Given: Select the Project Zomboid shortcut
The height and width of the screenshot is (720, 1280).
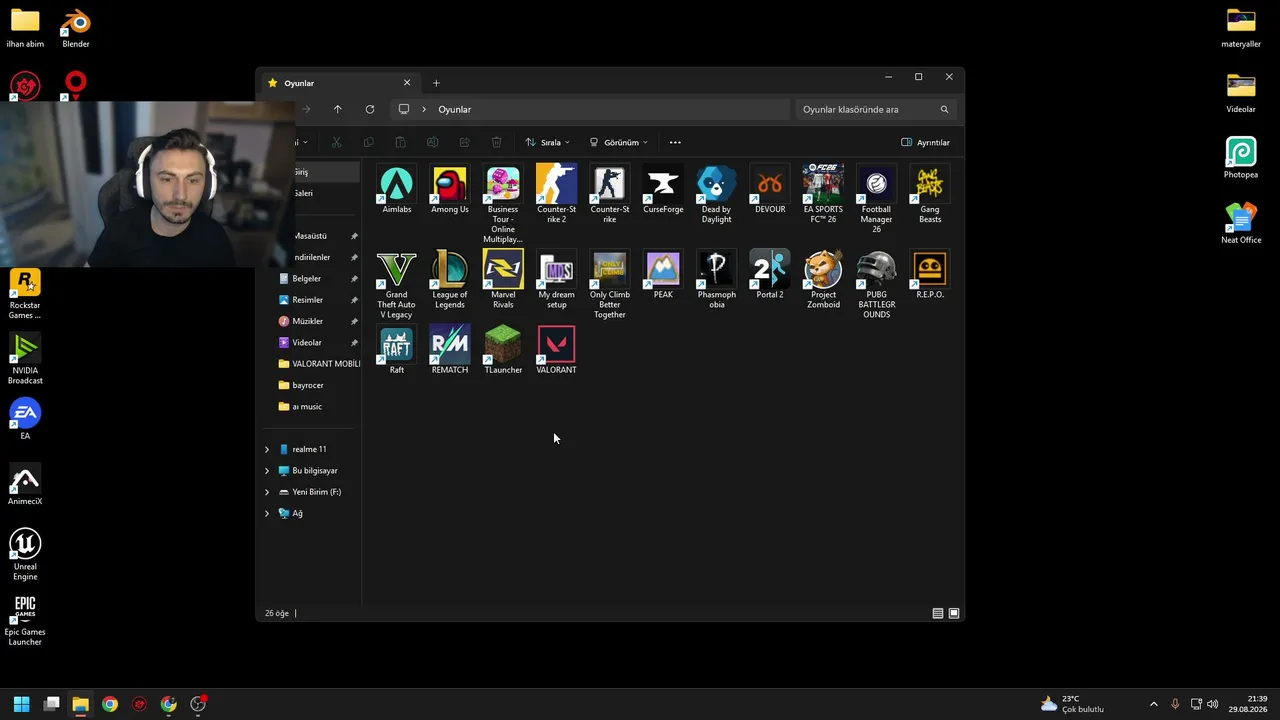Looking at the screenshot, I should tap(823, 279).
